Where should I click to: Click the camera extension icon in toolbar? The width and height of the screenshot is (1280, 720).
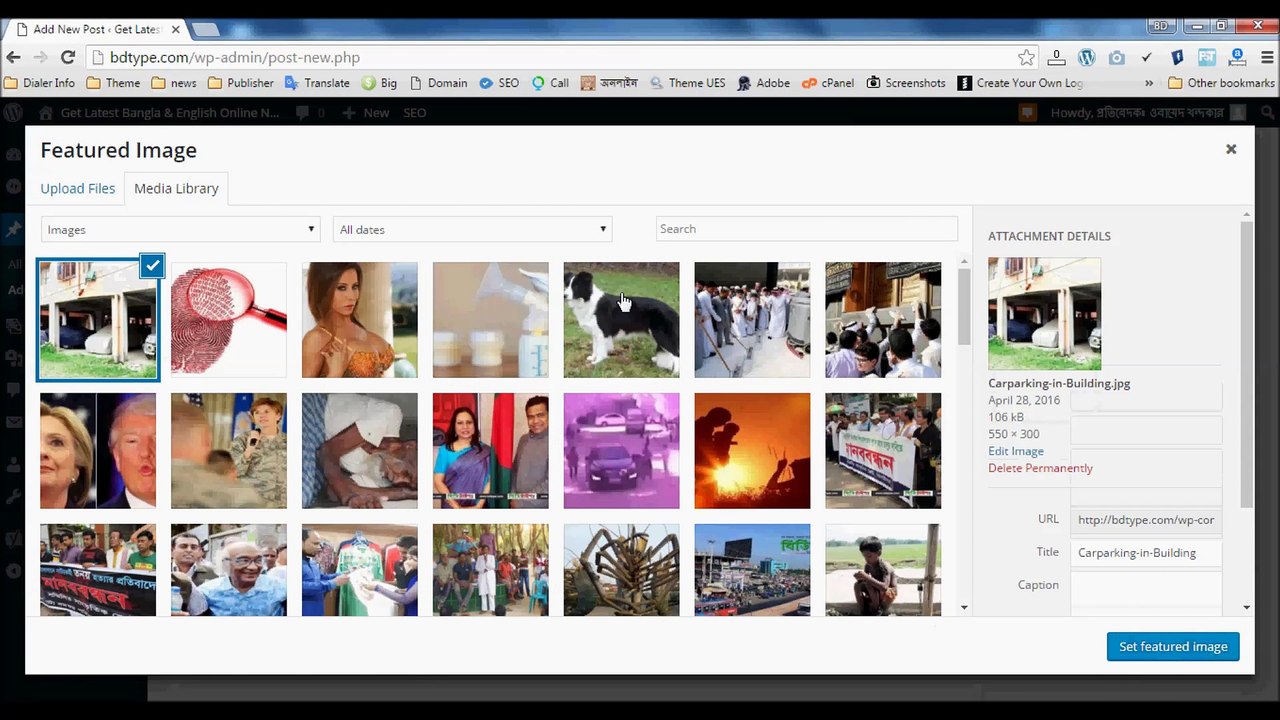pos(1117,58)
